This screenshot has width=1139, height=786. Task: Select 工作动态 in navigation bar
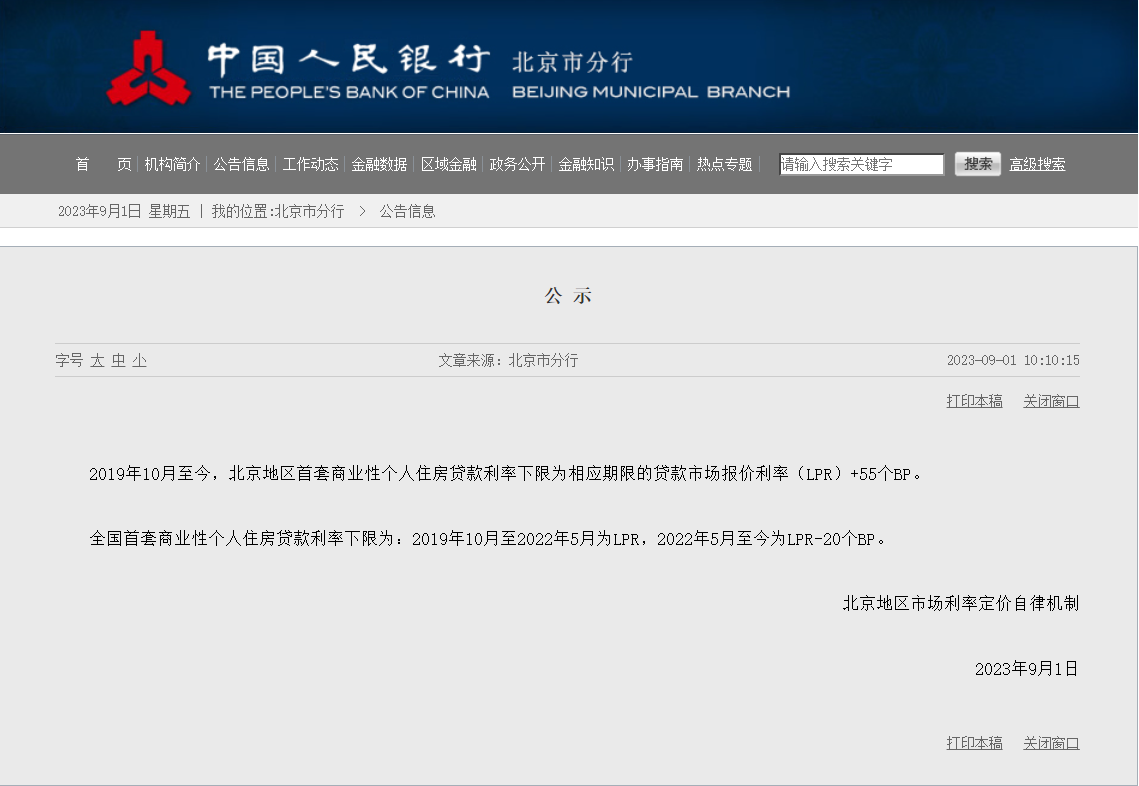tap(310, 164)
